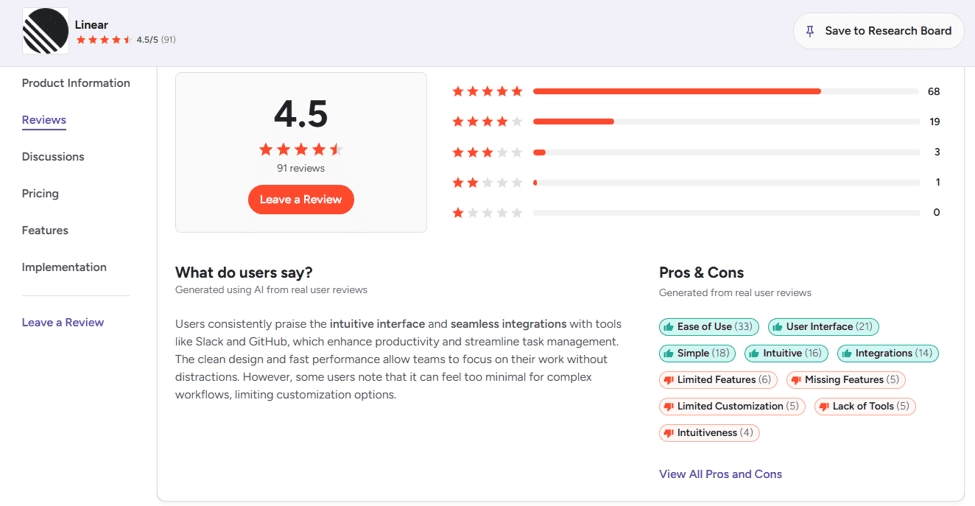Click the large 4.5 score number
The width and height of the screenshot is (975, 506).
[x=301, y=114]
